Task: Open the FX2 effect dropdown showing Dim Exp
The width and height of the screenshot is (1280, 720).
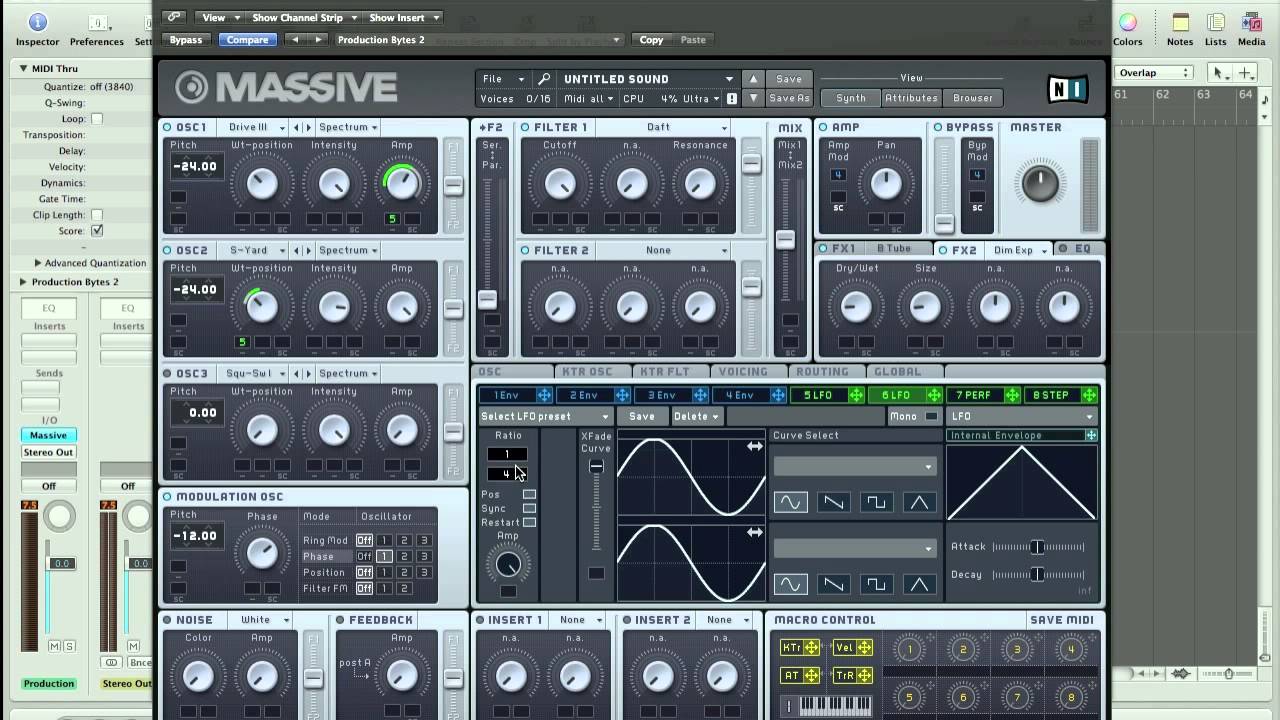Action: point(1019,250)
